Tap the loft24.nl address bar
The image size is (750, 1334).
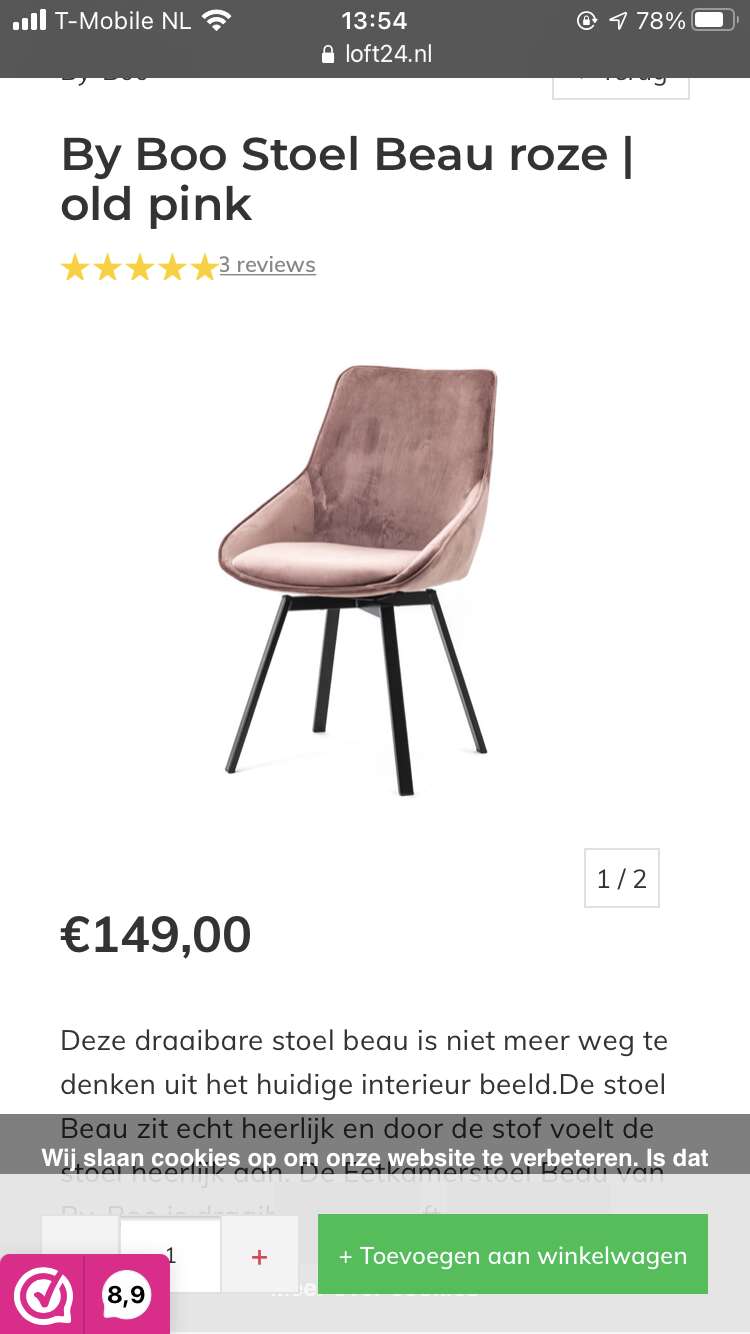(375, 55)
